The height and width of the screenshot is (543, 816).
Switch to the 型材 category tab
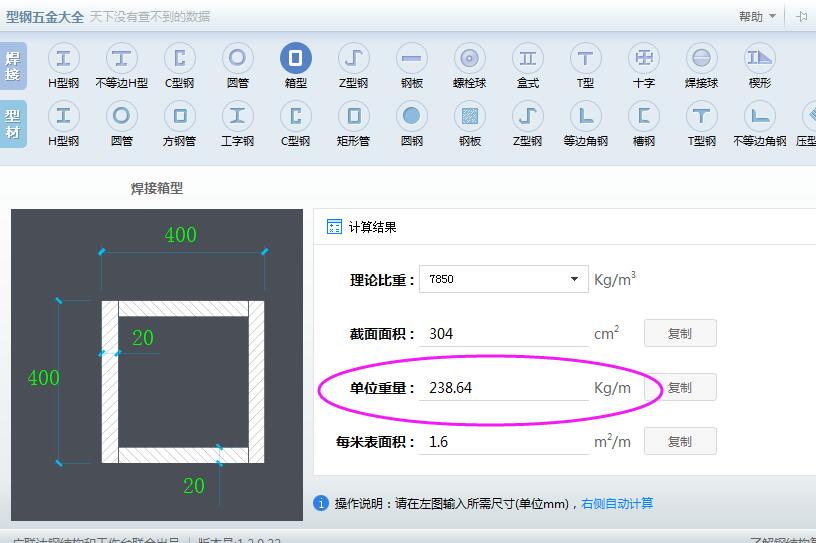12,124
